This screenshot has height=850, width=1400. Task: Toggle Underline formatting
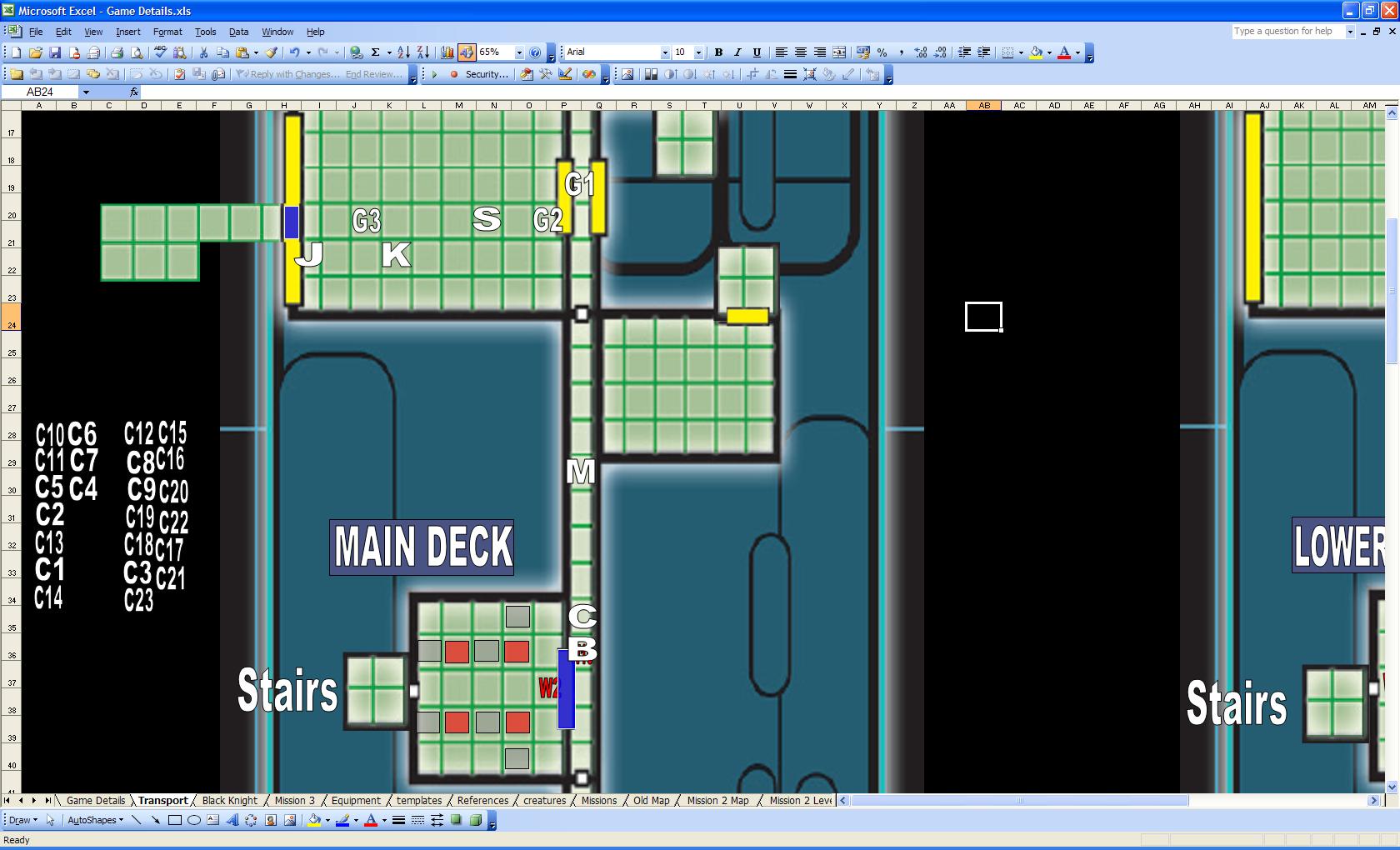click(x=757, y=52)
